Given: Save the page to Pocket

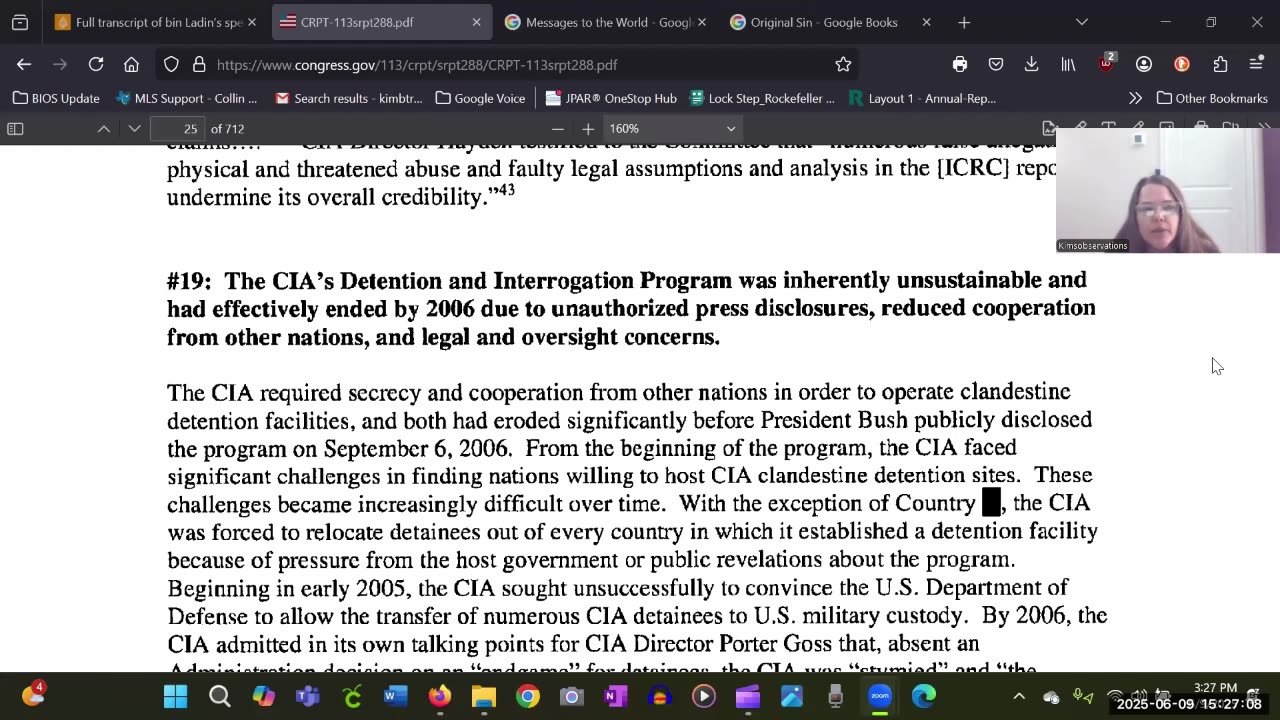Looking at the screenshot, I should click(996, 64).
